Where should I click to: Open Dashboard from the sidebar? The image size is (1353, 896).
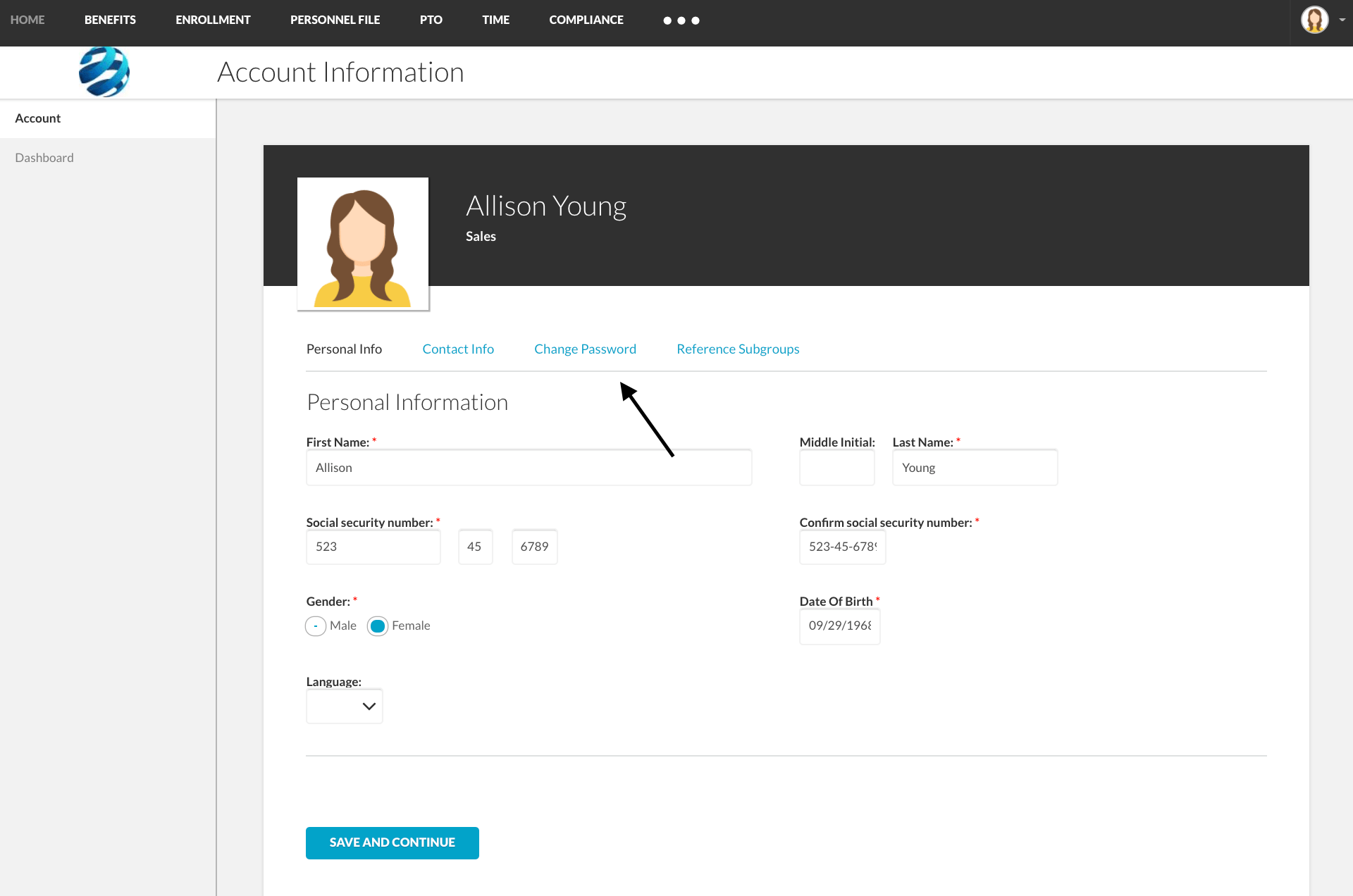coord(44,157)
